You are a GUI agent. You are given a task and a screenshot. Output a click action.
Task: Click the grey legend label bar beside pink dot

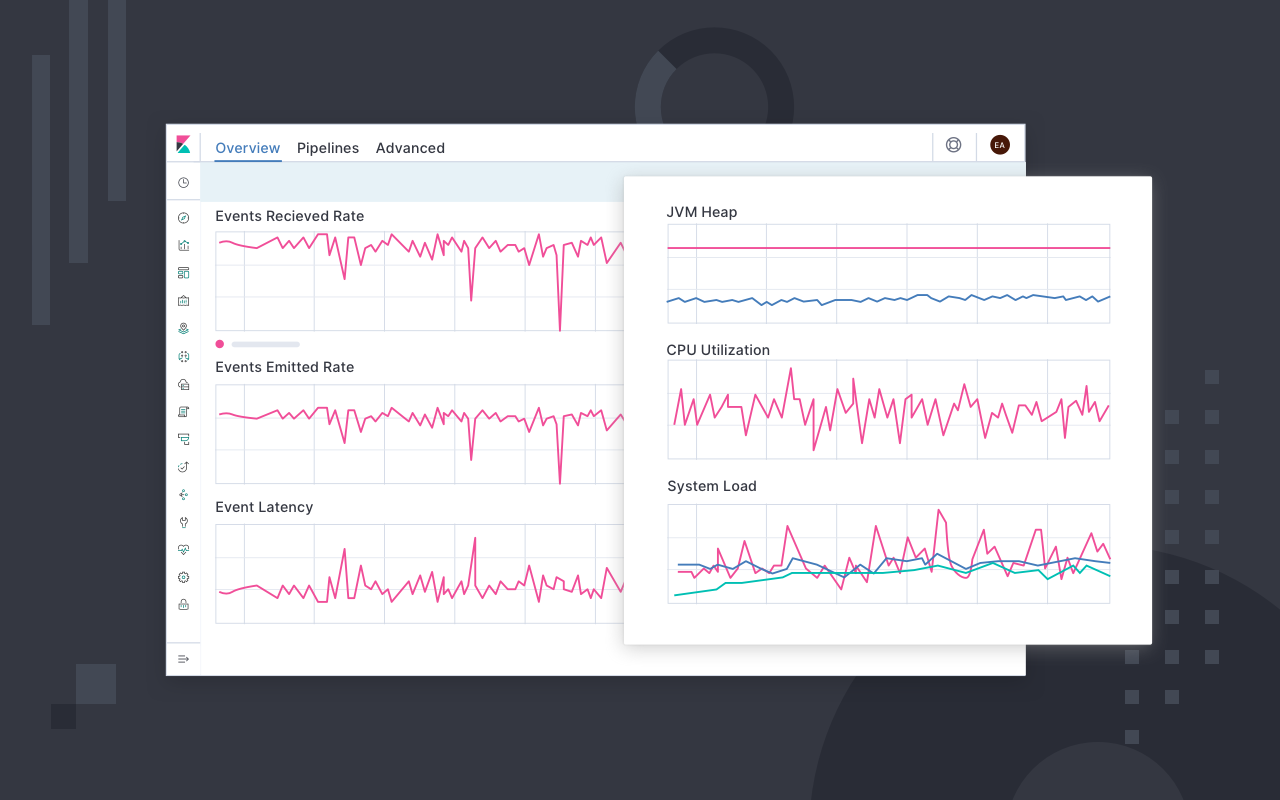pos(266,344)
